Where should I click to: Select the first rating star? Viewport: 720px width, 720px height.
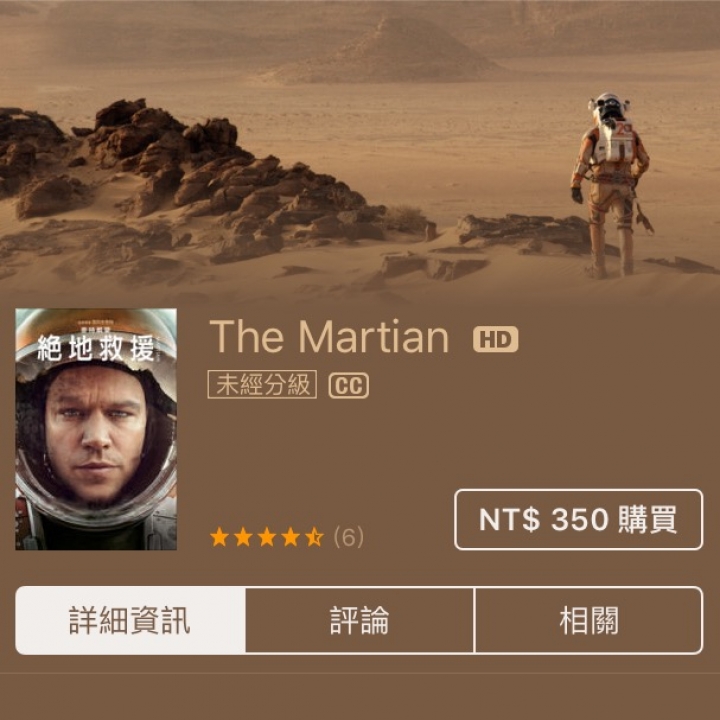pos(219,537)
